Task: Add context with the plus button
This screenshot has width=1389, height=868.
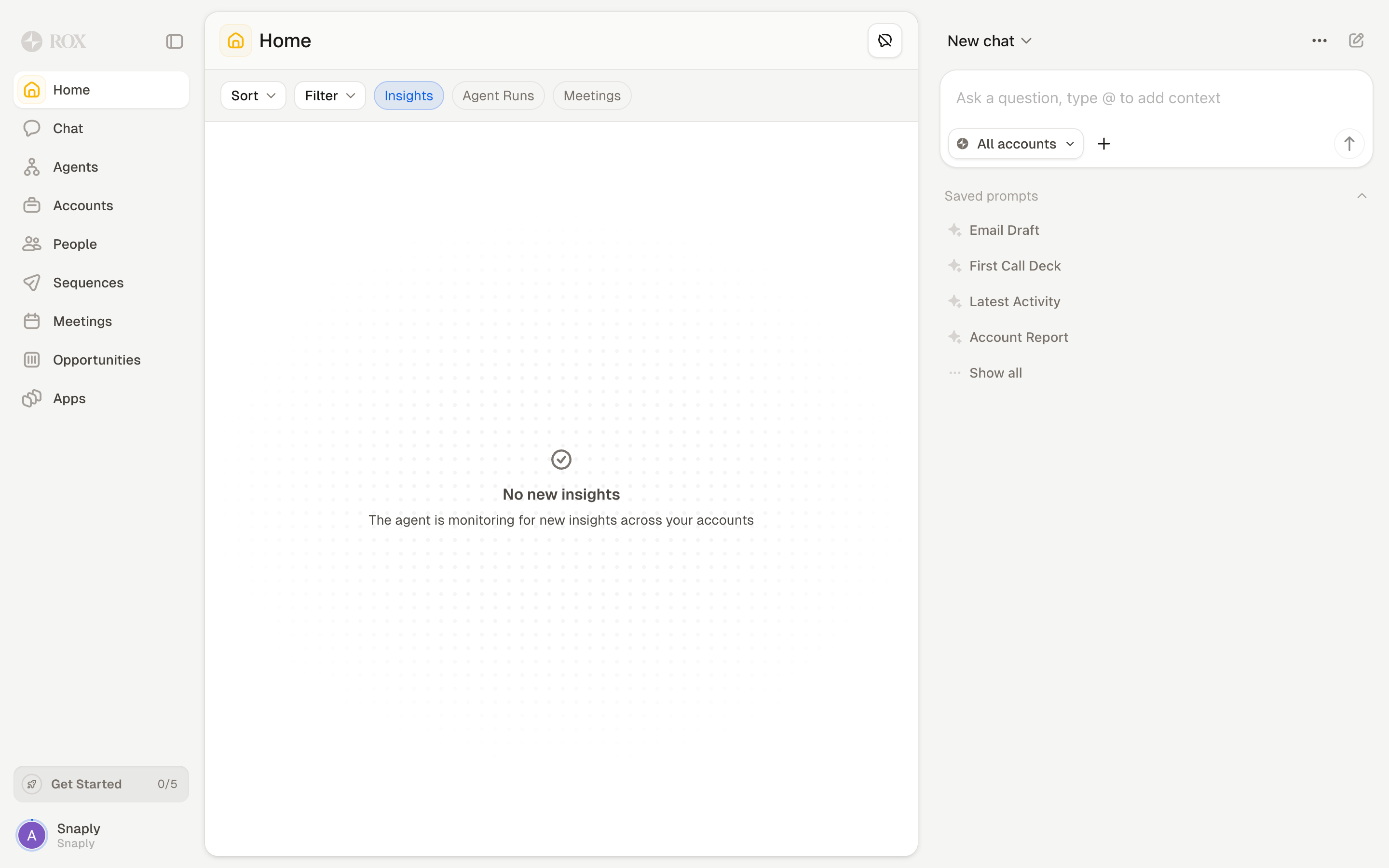Action: pos(1103,144)
